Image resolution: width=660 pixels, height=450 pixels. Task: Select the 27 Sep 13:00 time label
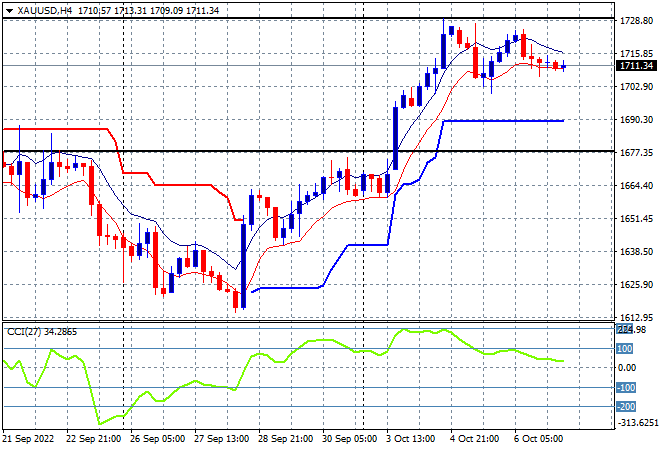(x=221, y=439)
